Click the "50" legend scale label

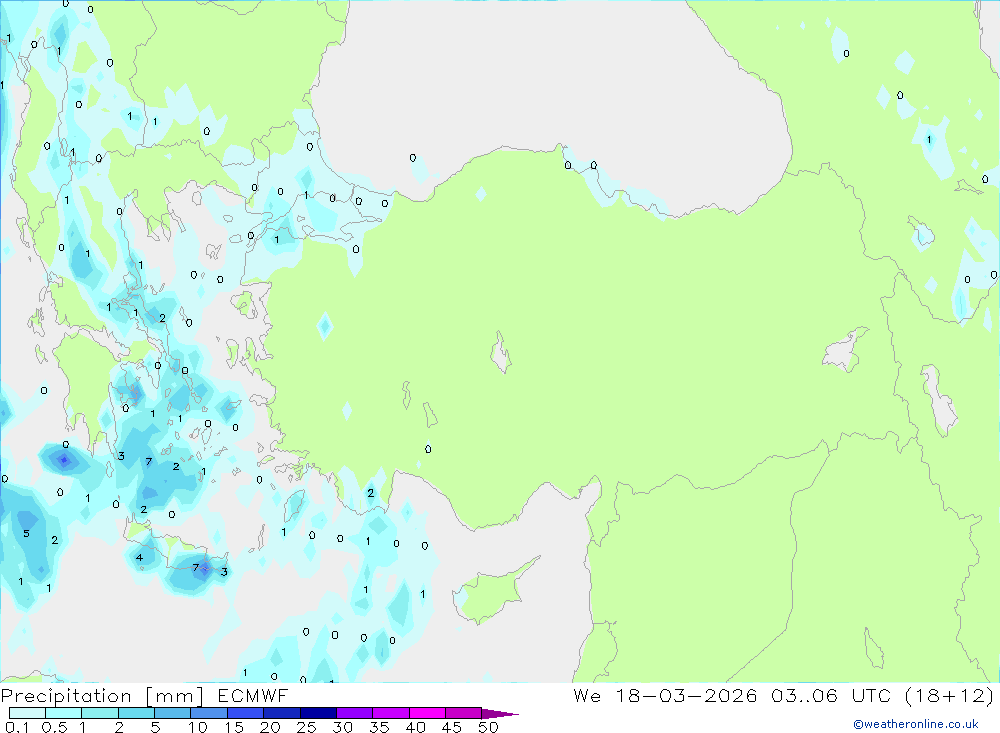tap(488, 727)
